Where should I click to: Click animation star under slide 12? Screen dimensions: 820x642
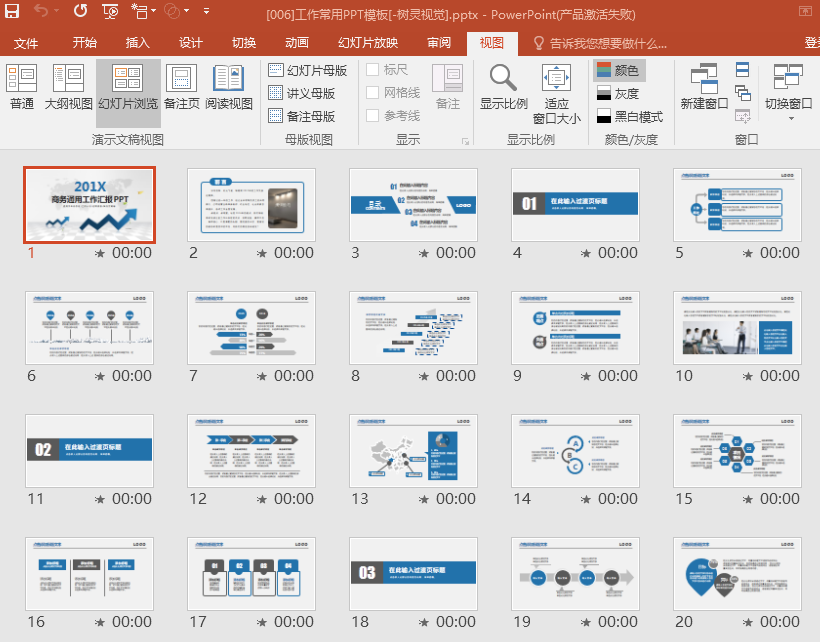coord(261,500)
